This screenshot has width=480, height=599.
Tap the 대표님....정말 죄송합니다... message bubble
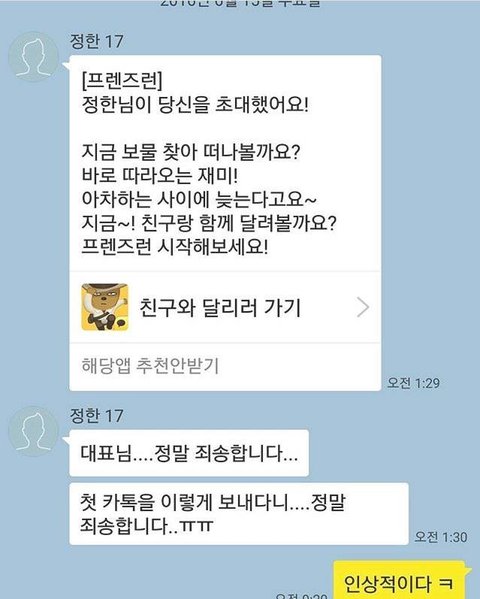click(x=189, y=453)
